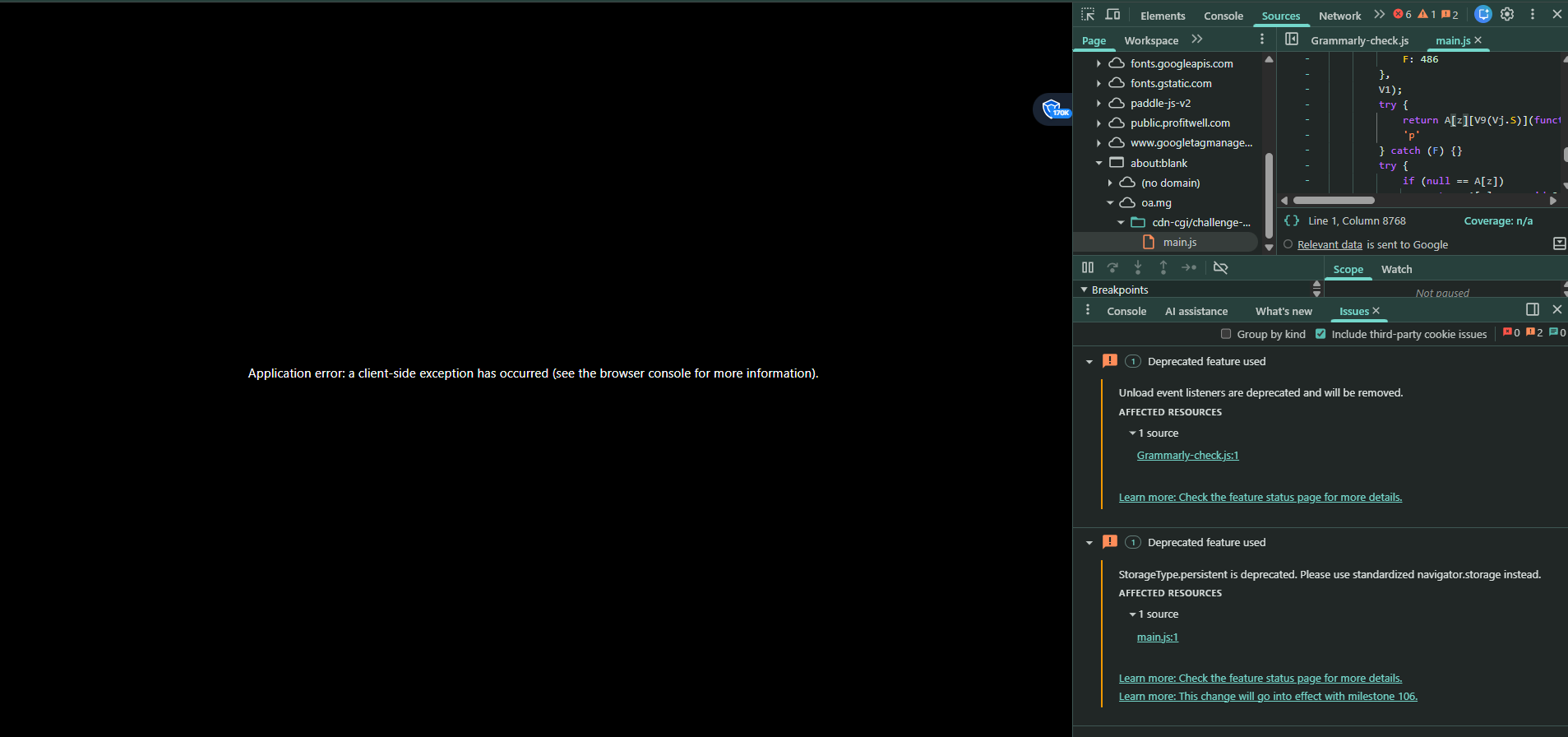
Task: Open DevTools settings gear
Action: pos(1507,14)
